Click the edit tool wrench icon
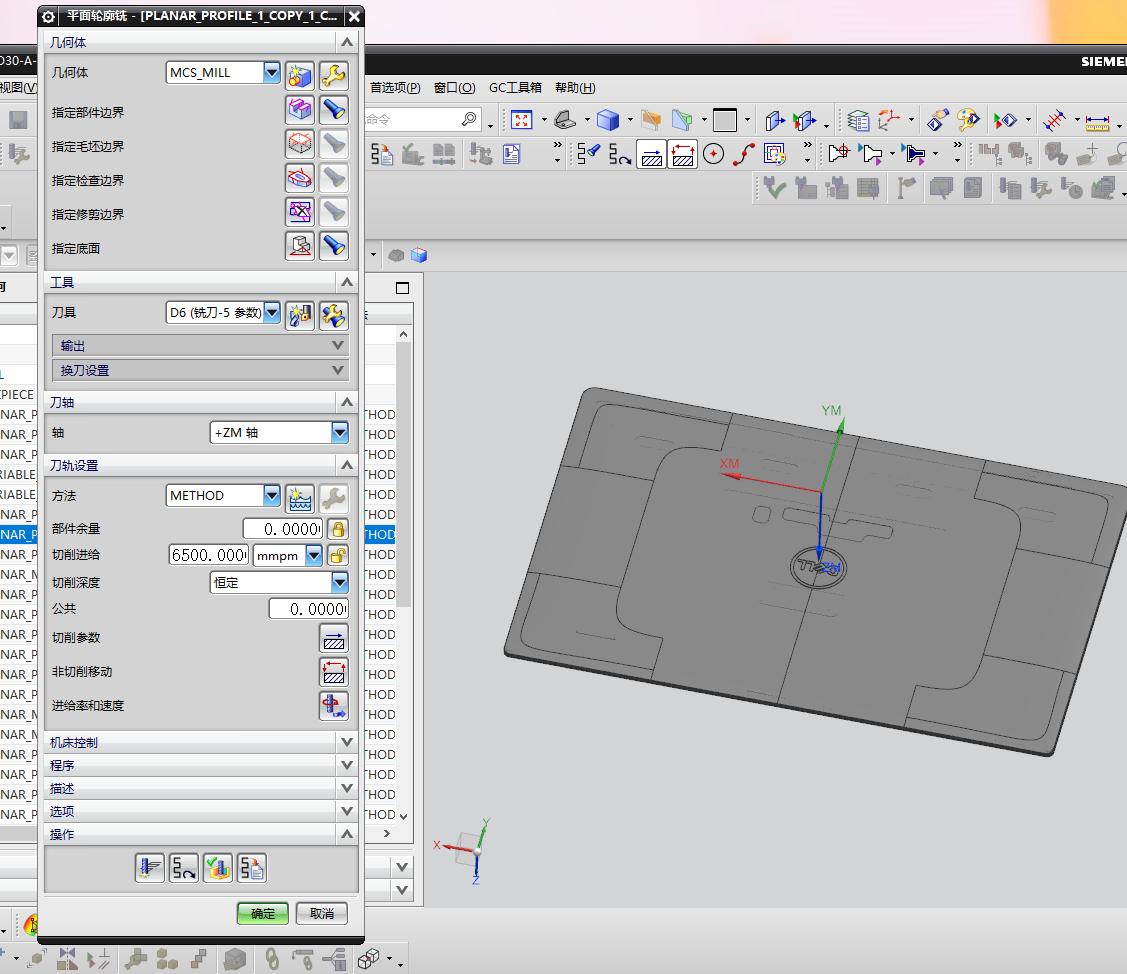The image size is (1127, 974). pos(333,314)
